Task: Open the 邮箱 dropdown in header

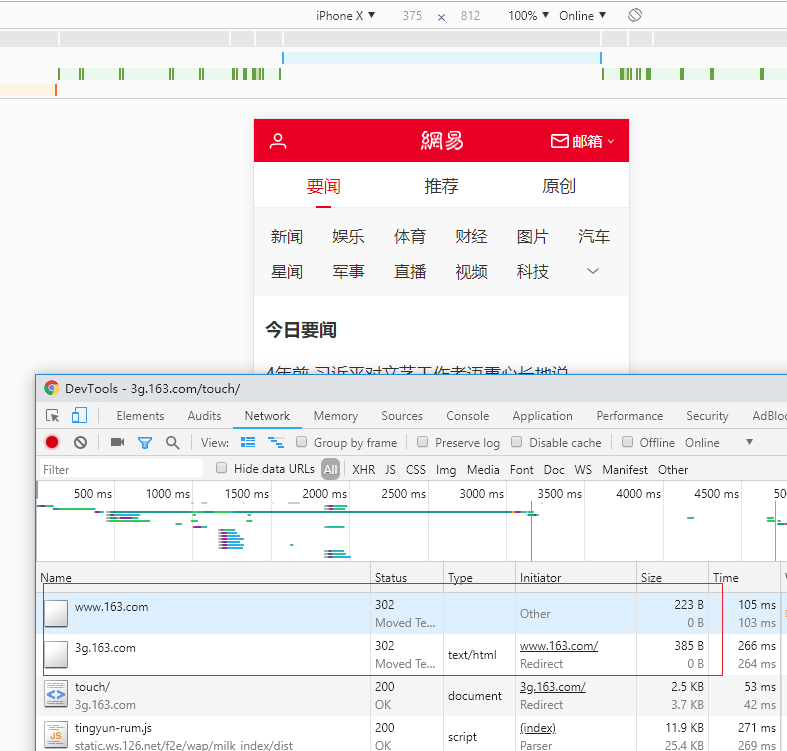Action: pos(593,141)
